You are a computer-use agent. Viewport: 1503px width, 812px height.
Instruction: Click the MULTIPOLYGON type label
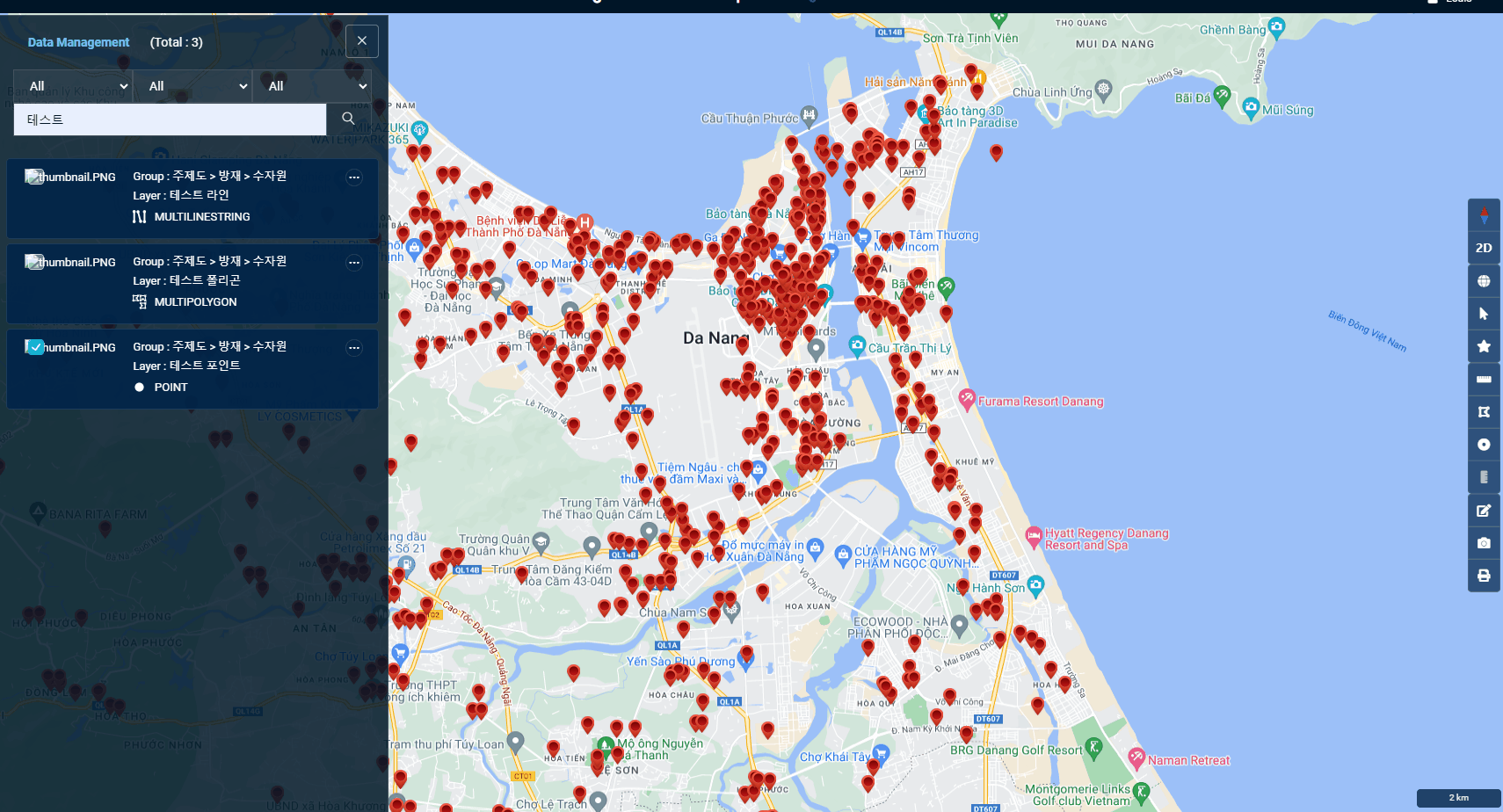[195, 301]
